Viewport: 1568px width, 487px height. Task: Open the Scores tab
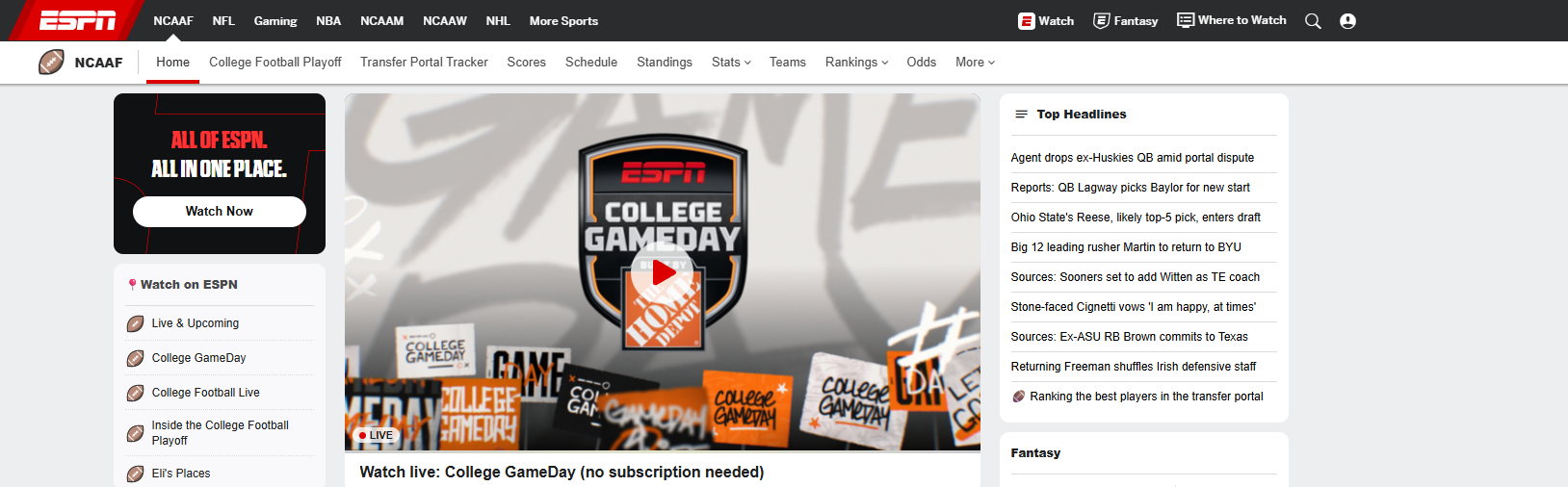click(527, 63)
